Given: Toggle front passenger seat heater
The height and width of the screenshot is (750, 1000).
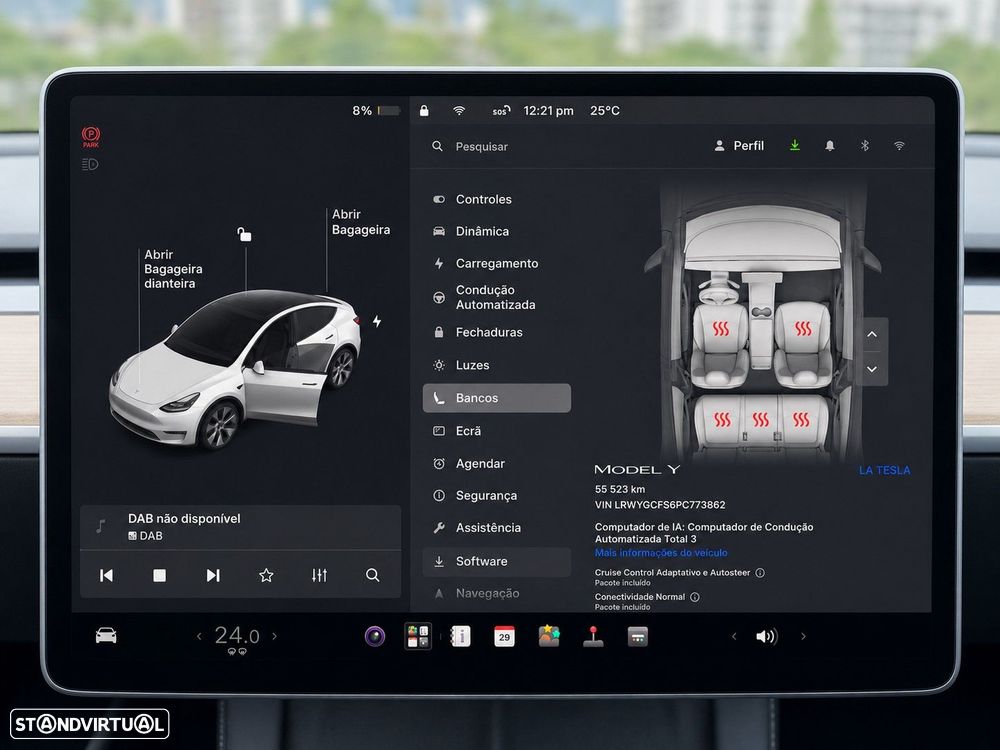Looking at the screenshot, I should coord(803,328).
